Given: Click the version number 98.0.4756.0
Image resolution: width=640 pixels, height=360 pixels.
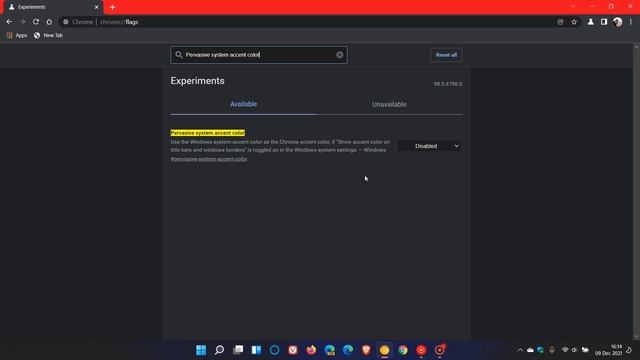Looking at the screenshot, I should [x=448, y=84].
